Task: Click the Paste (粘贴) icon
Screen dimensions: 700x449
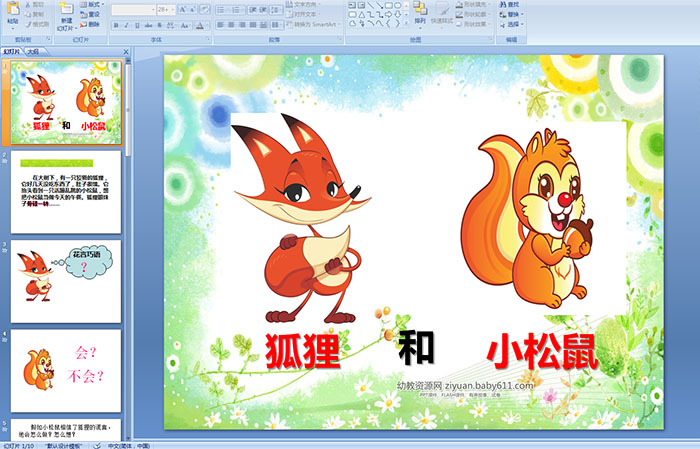Action: pyautogui.click(x=13, y=8)
